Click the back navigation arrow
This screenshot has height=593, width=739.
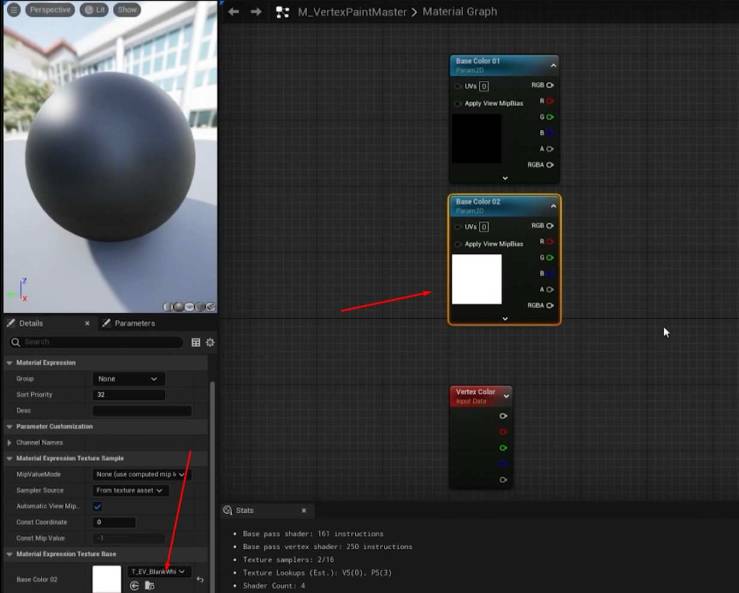[x=233, y=12]
